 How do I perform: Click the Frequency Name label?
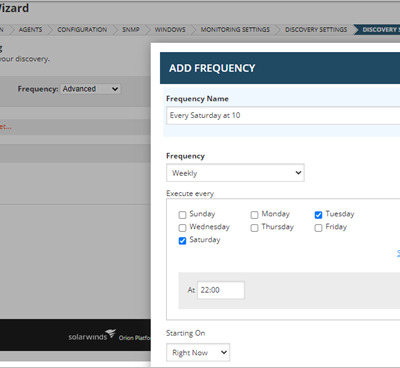197,99
